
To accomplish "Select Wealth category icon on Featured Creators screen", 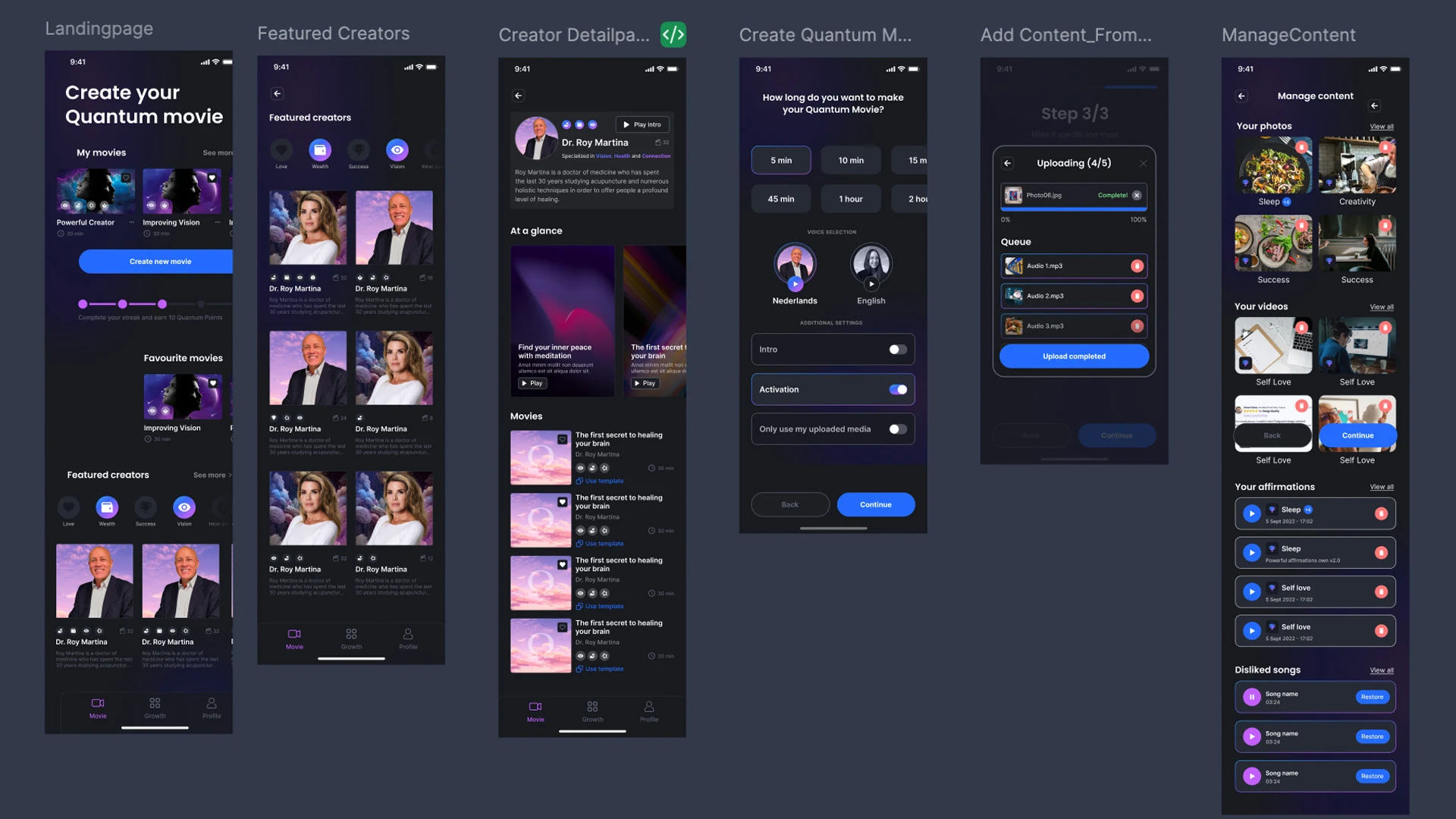I will pyautogui.click(x=320, y=150).
